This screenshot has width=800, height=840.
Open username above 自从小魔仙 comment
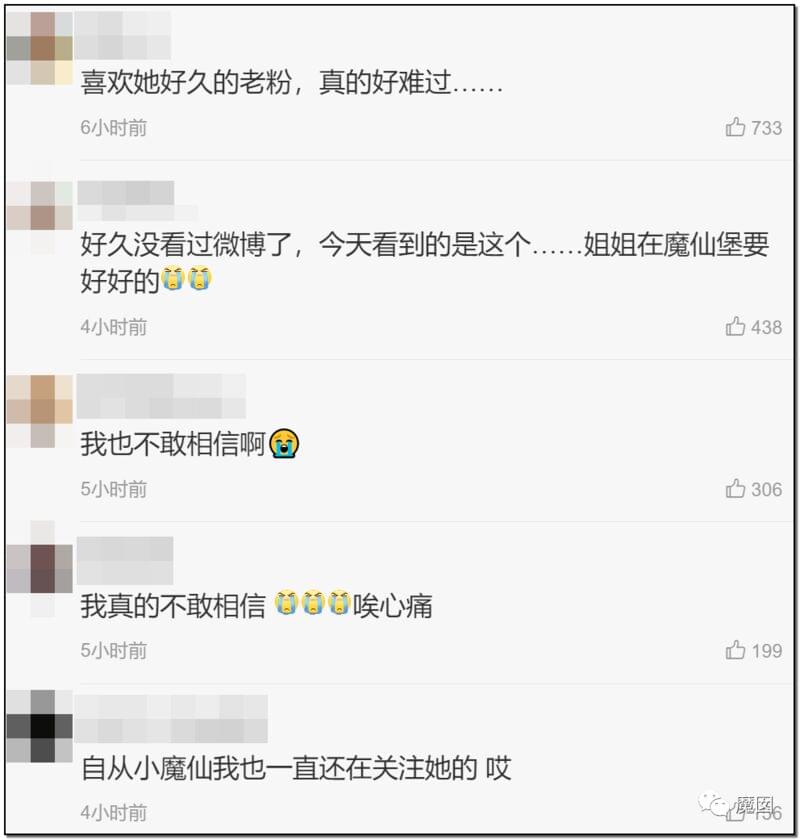click(171, 719)
